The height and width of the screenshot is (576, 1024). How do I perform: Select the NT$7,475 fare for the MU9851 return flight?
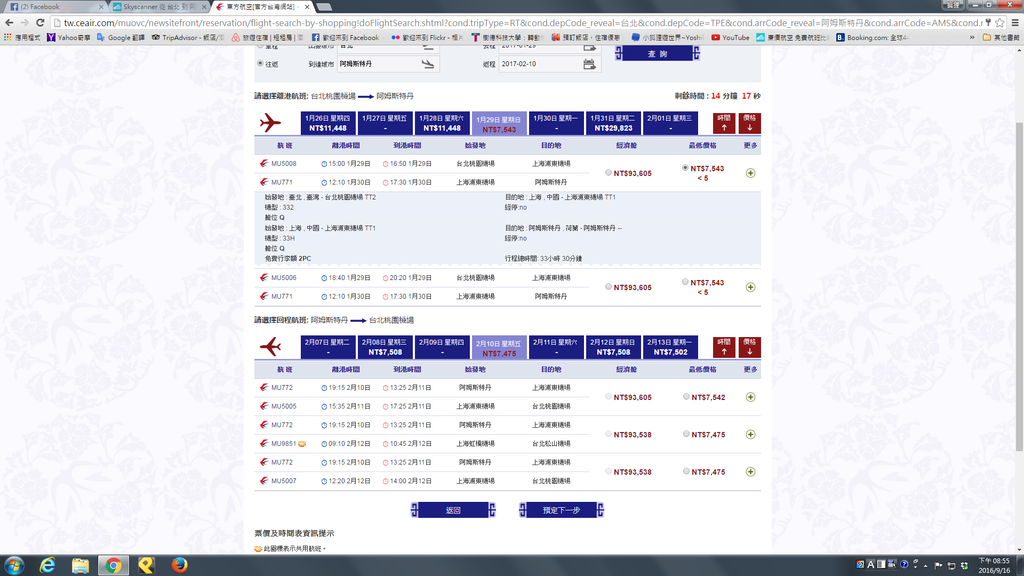tap(686, 434)
